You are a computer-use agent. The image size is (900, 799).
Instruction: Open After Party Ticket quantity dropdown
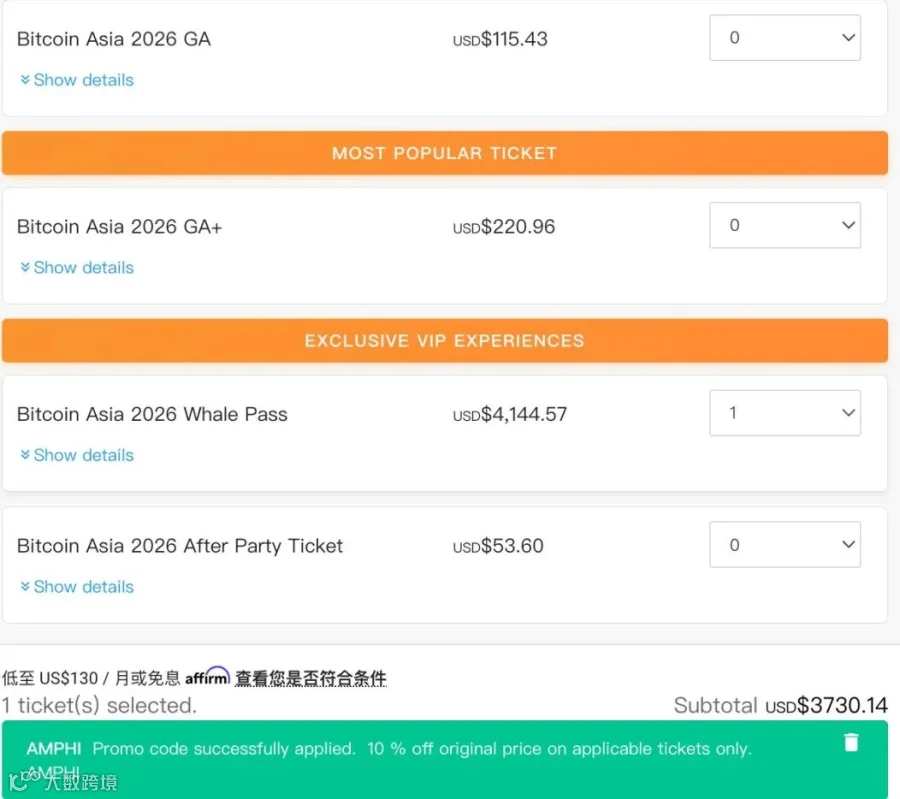[785, 545]
